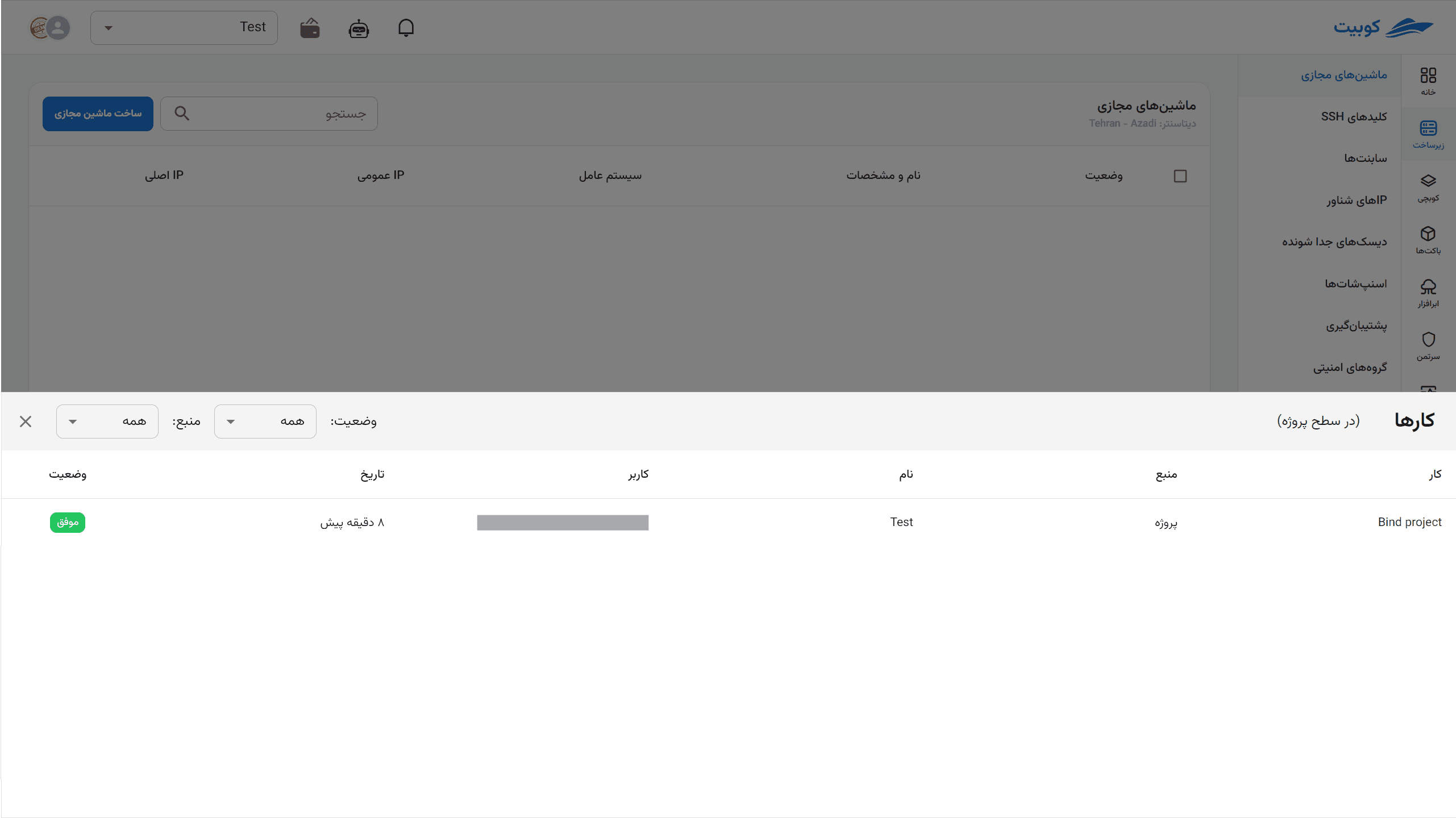Select the باکت‌ها buckets sidebar icon
This screenshot has width=1456, height=818.
point(1428,240)
